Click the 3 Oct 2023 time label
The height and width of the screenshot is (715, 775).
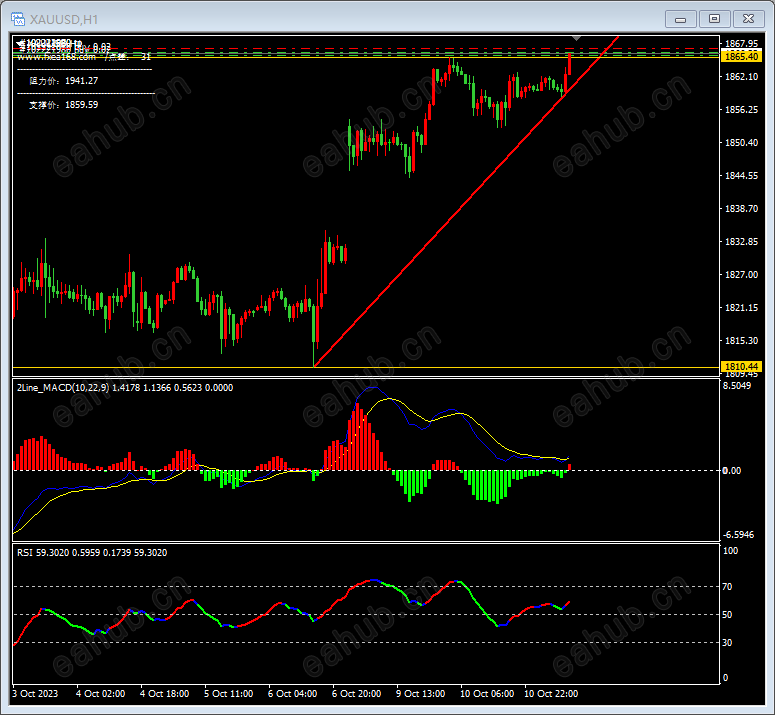[35, 694]
